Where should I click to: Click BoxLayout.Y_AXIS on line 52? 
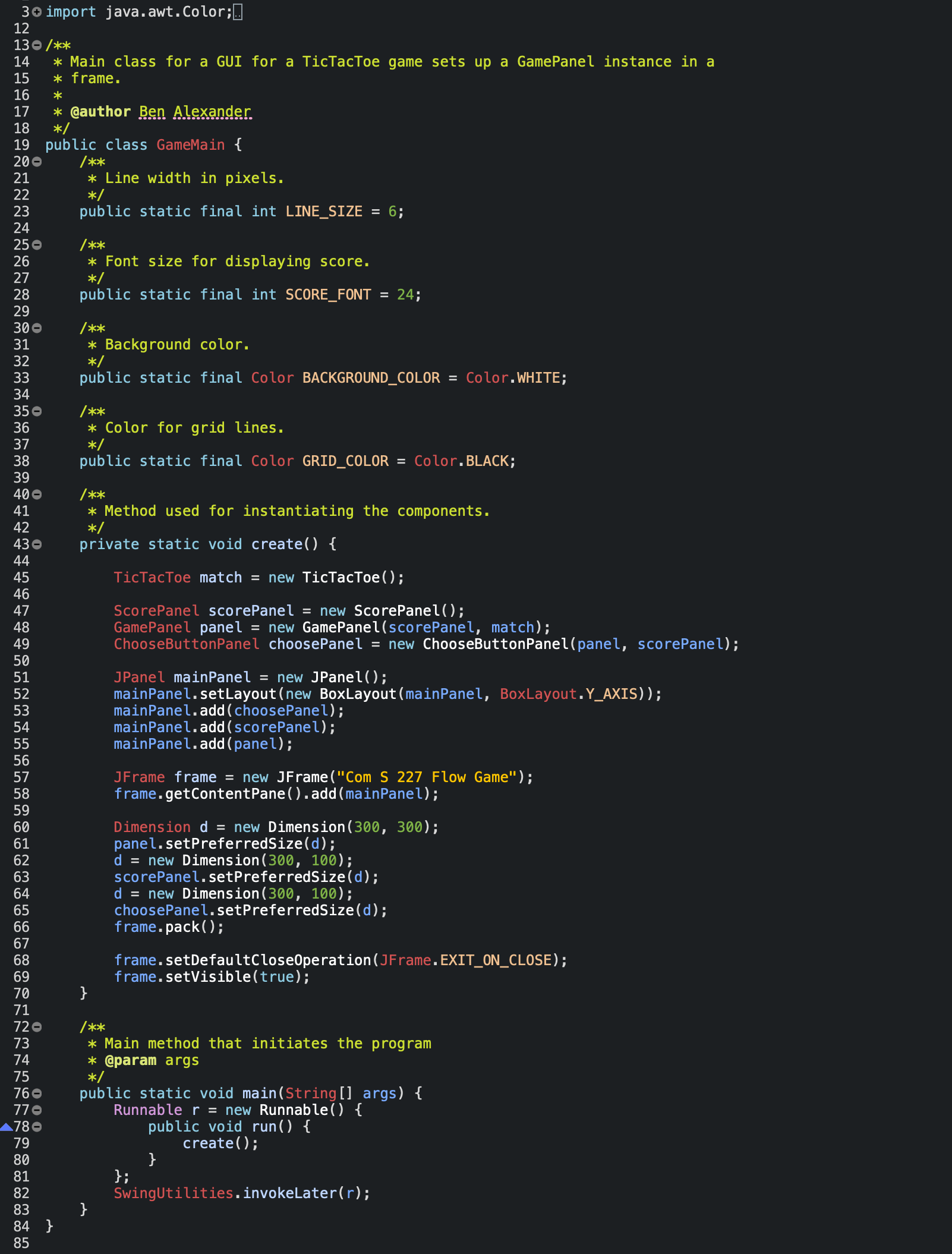[x=569, y=694]
